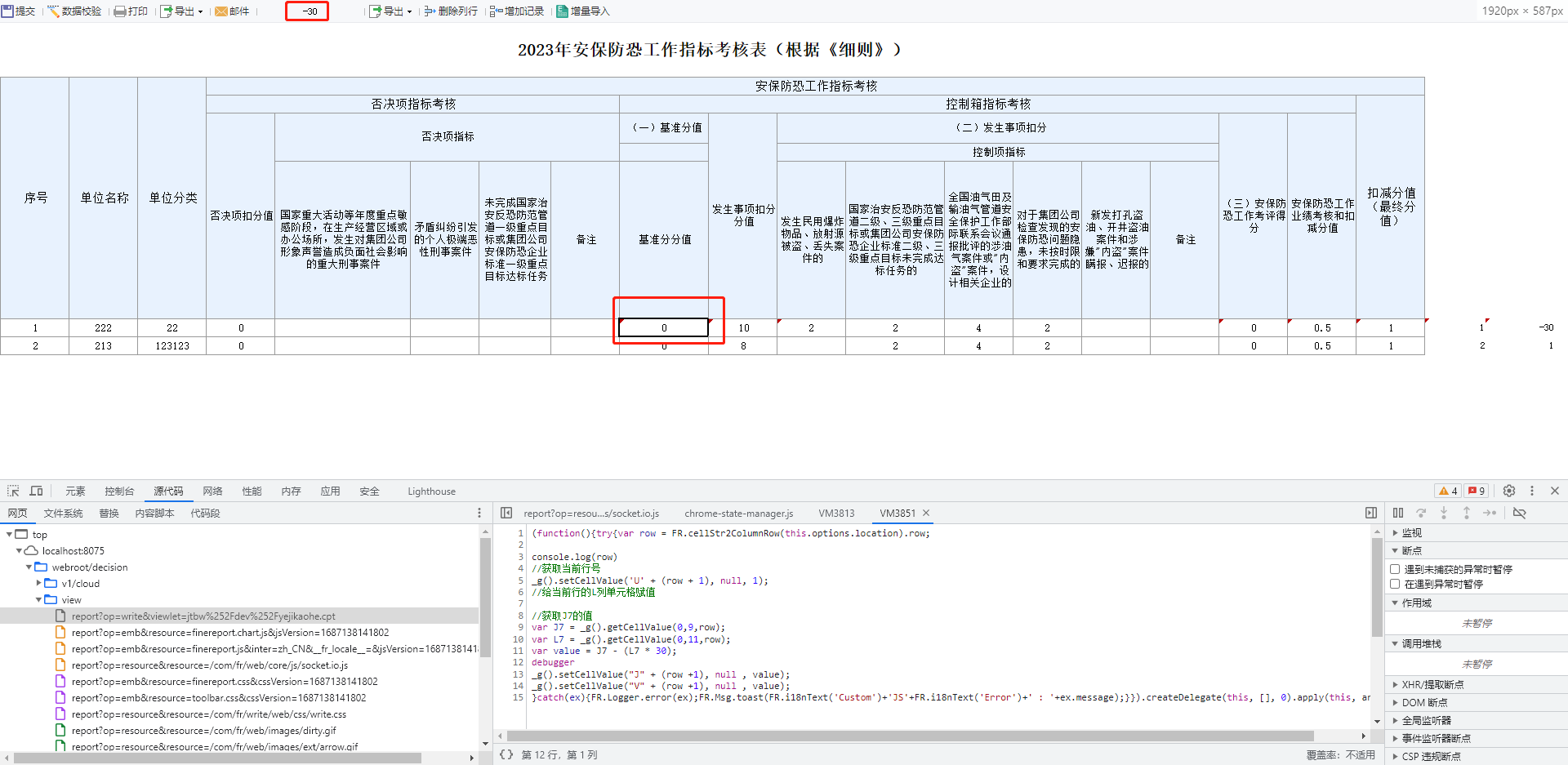This screenshot has height=765, width=1568.
Task: Open the 应用 Application tab
Action: (x=330, y=491)
